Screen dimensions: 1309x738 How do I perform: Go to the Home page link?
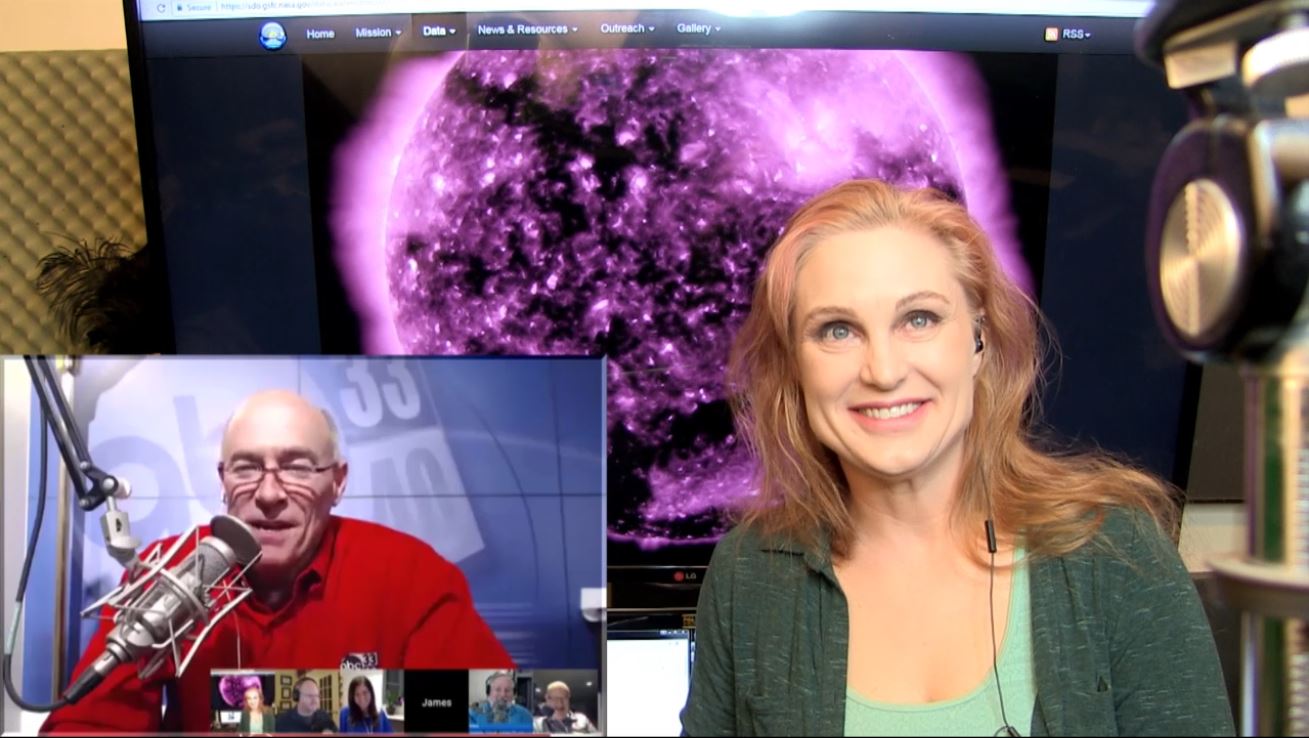[x=320, y=33]
